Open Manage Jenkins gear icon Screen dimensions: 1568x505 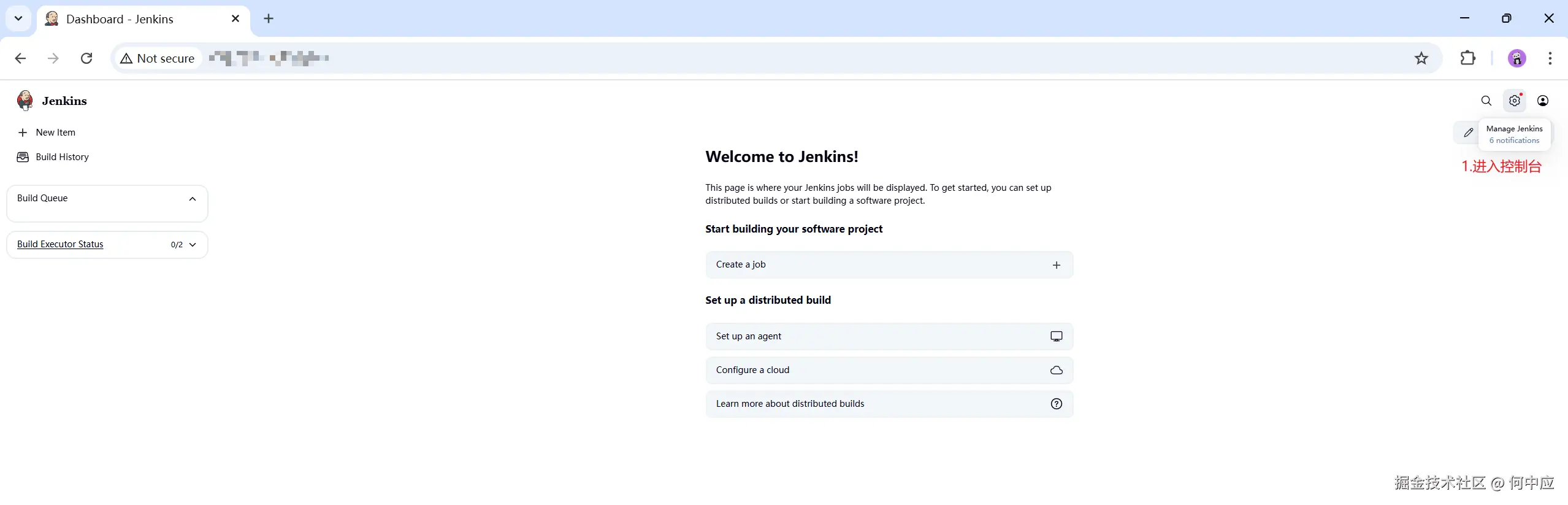(1514, 101)
